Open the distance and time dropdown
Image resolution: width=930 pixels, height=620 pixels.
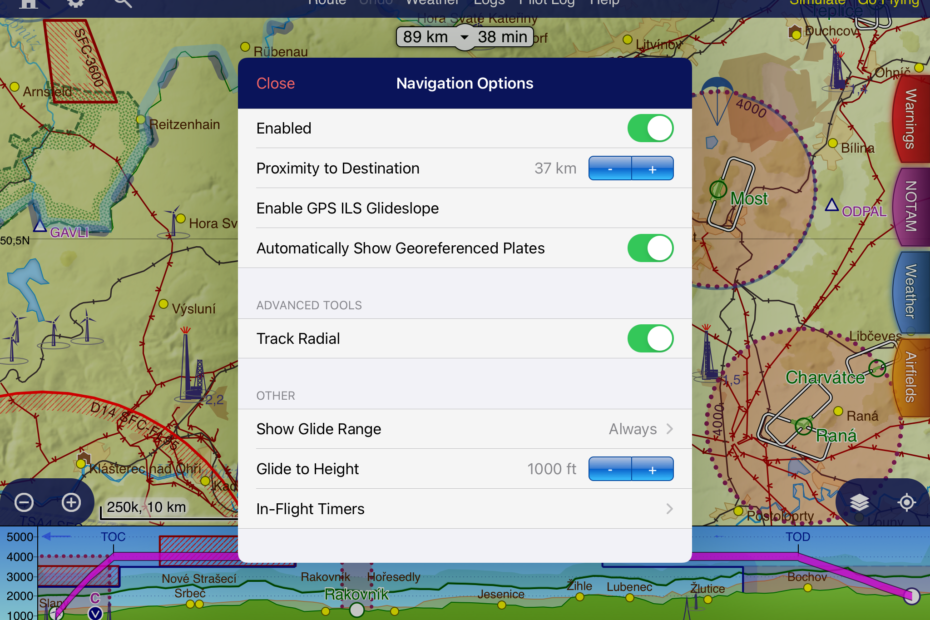(464, 37)
